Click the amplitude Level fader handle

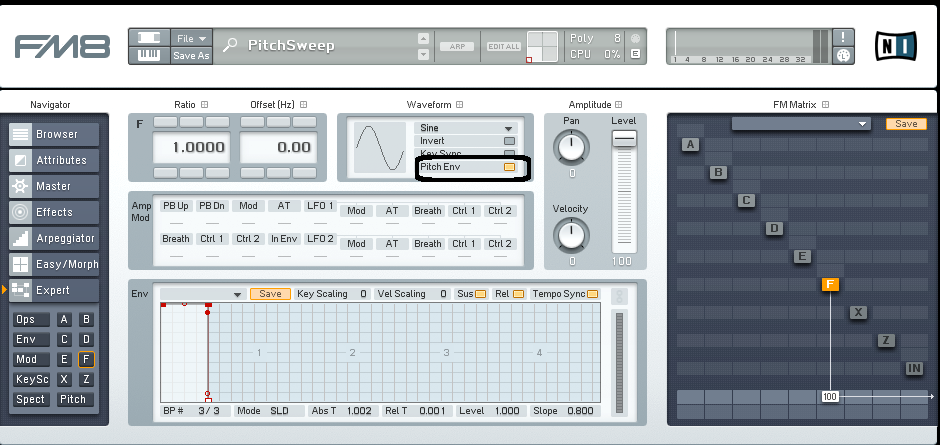coord(624,139)
